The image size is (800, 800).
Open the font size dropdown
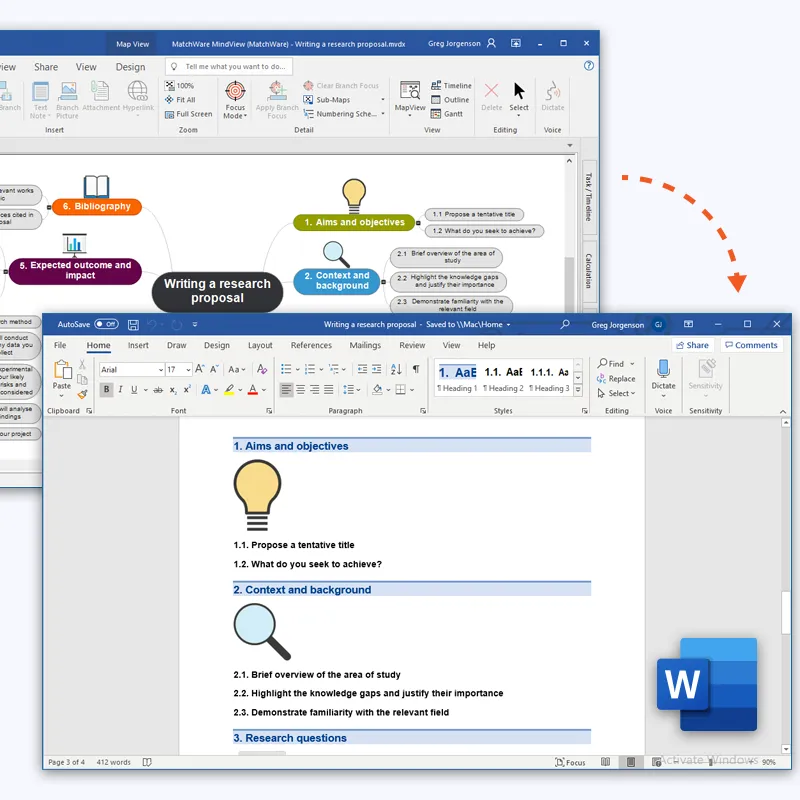187,370
